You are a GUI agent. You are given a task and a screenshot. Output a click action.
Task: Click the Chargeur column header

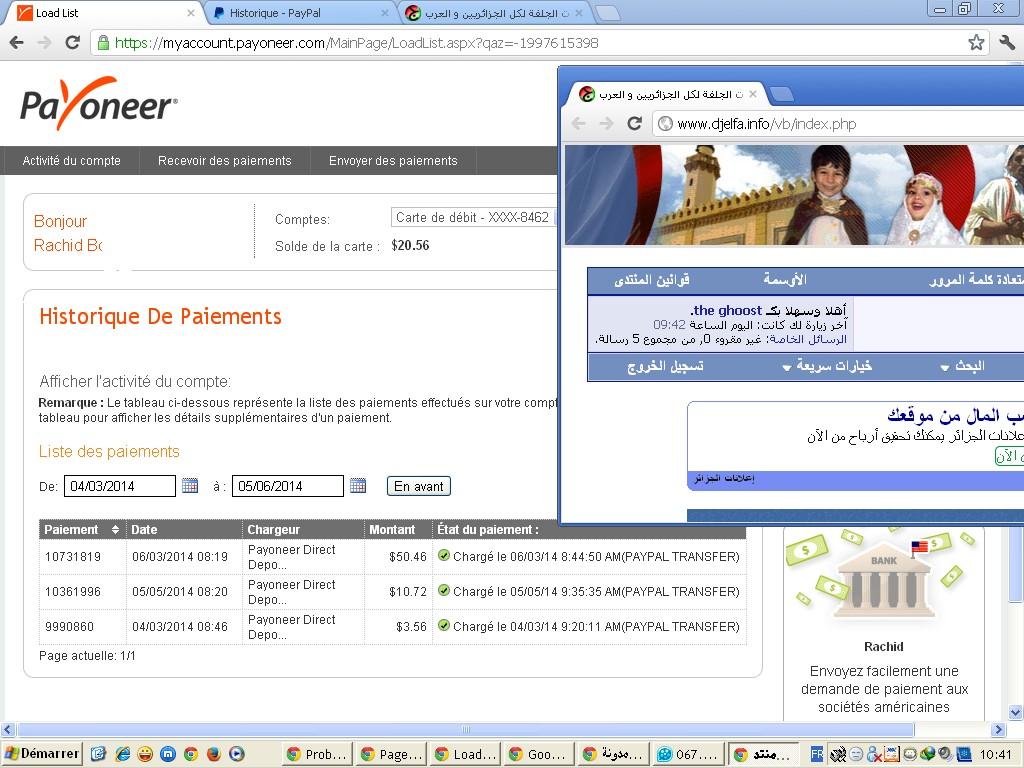pos(303,530)
